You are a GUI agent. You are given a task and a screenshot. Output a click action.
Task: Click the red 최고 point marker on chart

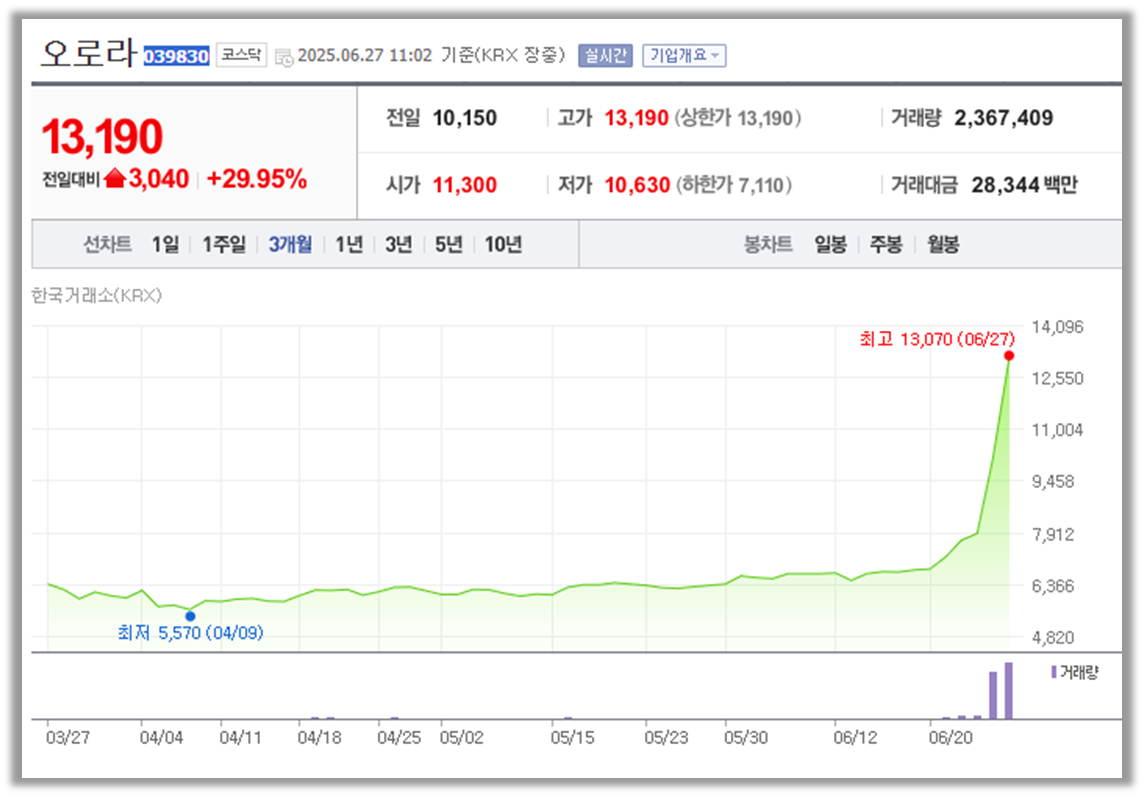(x=1008, y=355)
